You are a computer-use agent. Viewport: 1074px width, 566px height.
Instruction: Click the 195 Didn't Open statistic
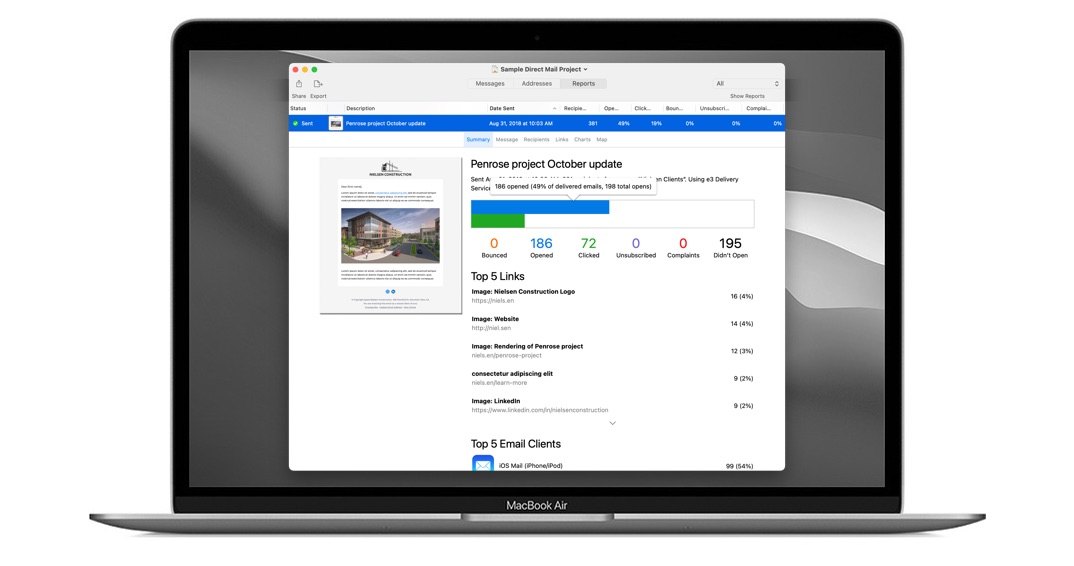(x=730, y=247)
